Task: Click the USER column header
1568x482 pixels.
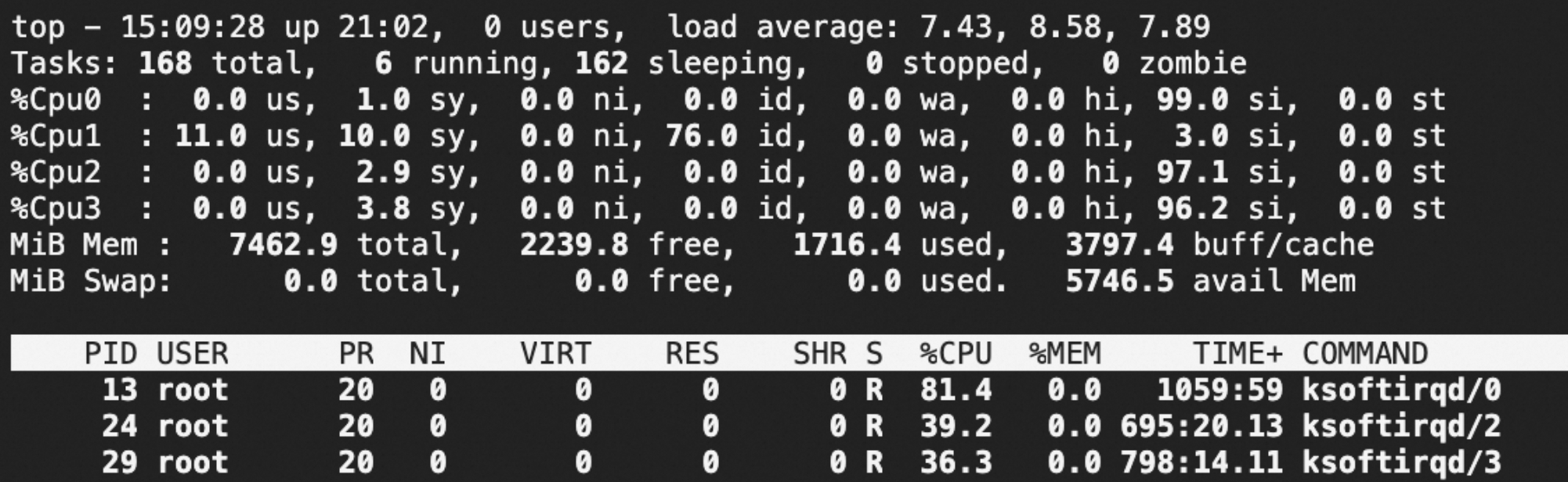Action: pyautogui.click(x=193, y=354)
